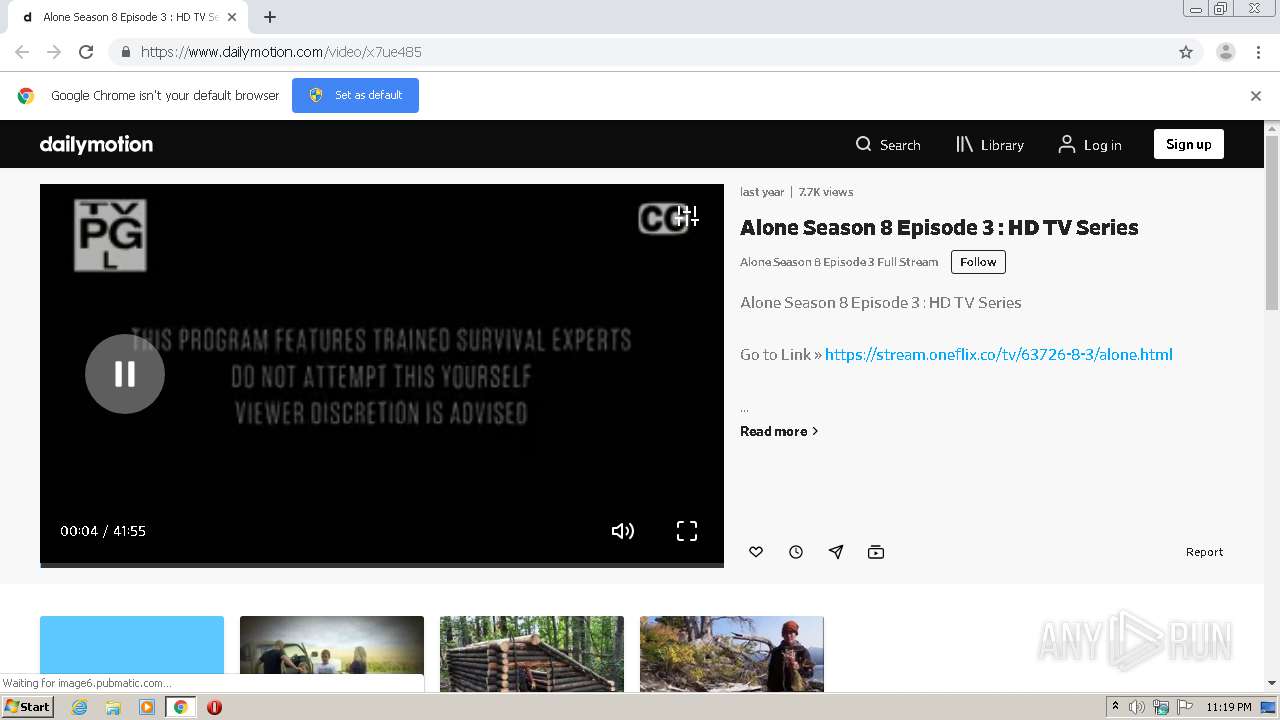
Task: Enter fullscreen video mode
Action: (687, 531)
